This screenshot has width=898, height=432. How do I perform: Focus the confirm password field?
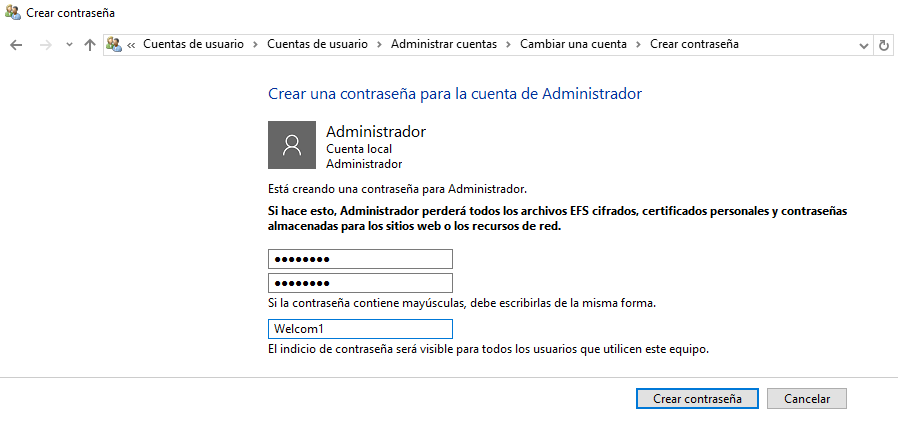(360, 283)
